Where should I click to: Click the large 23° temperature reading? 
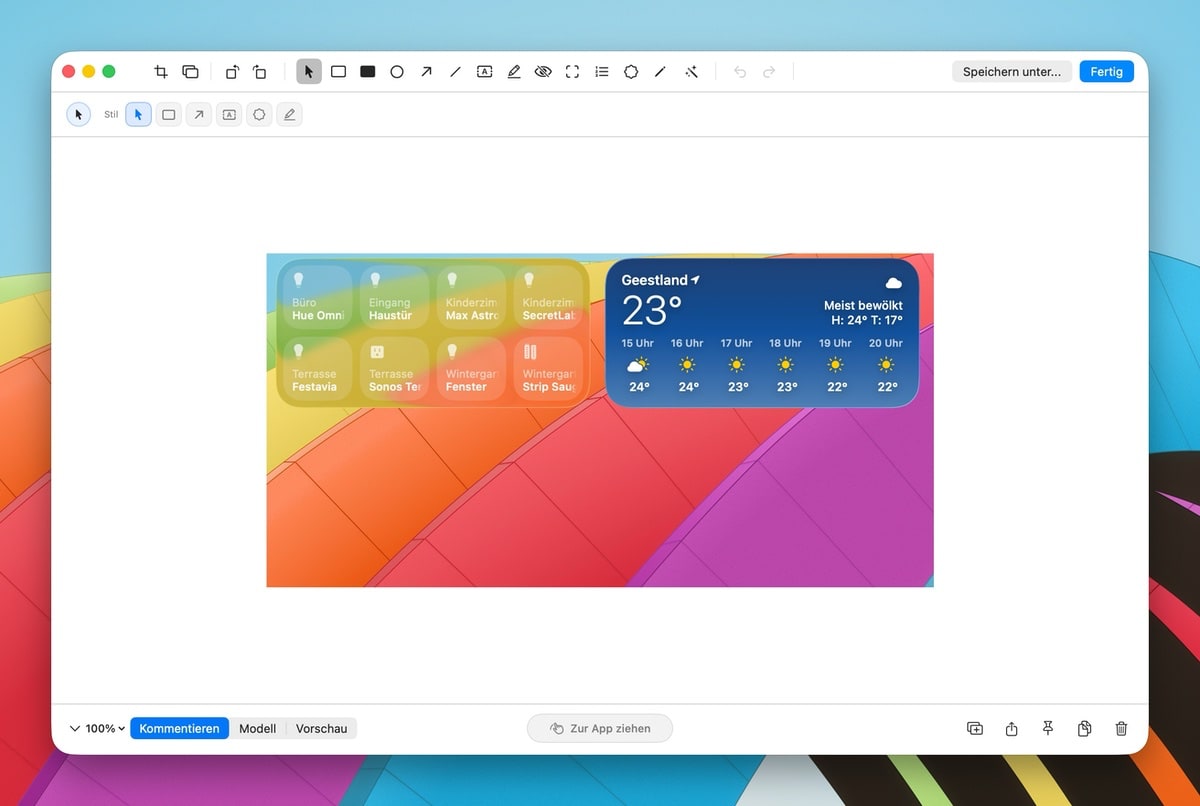click(652, 311)
